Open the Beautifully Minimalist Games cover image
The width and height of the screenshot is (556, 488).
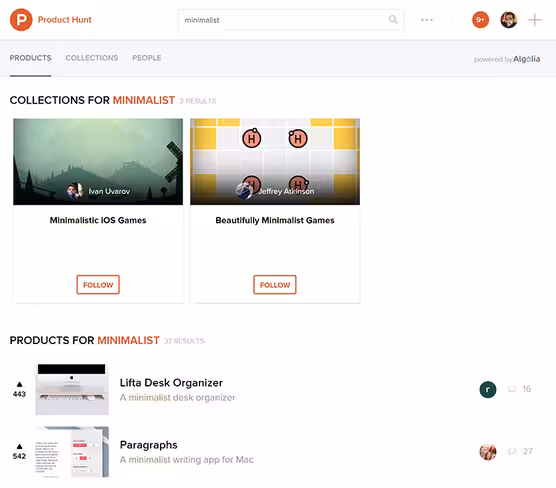pyautogui.click(x=275, y=162)
